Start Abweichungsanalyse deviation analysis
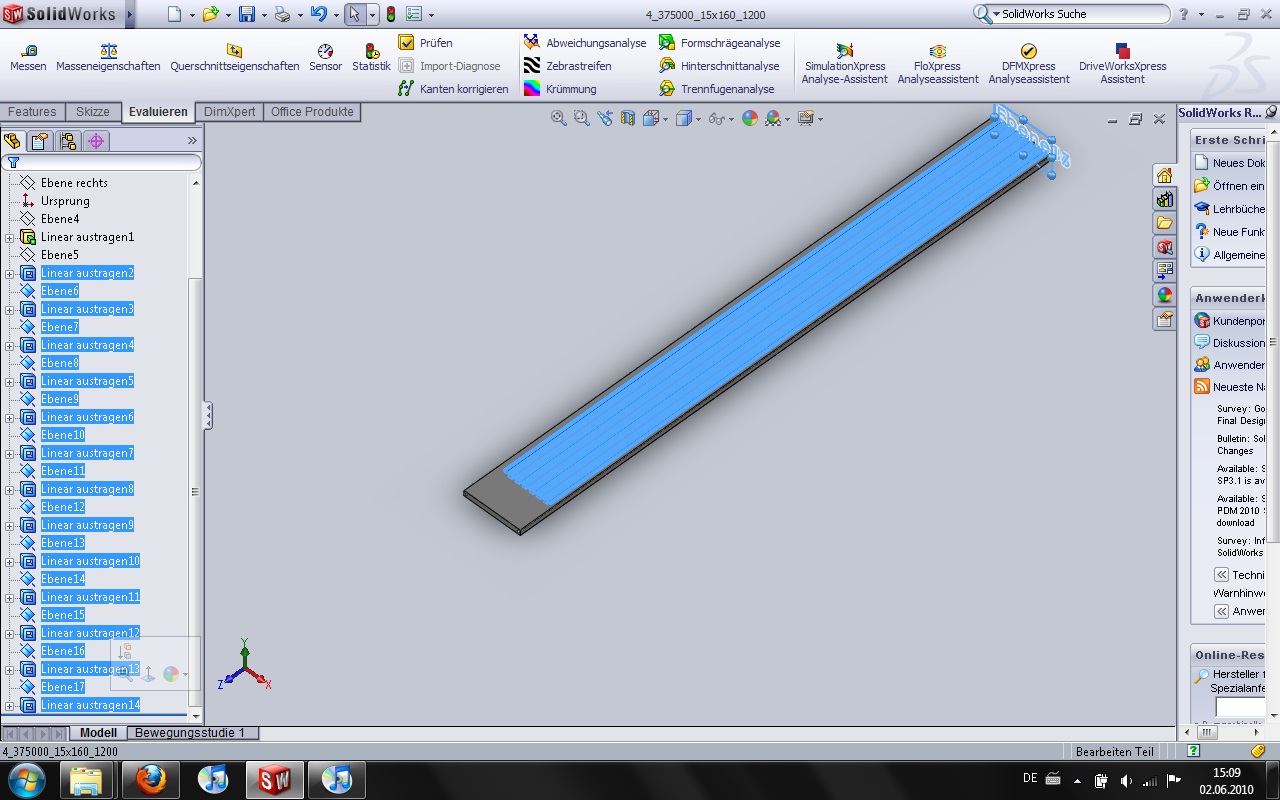1280x800 pixels. [585, 43]
